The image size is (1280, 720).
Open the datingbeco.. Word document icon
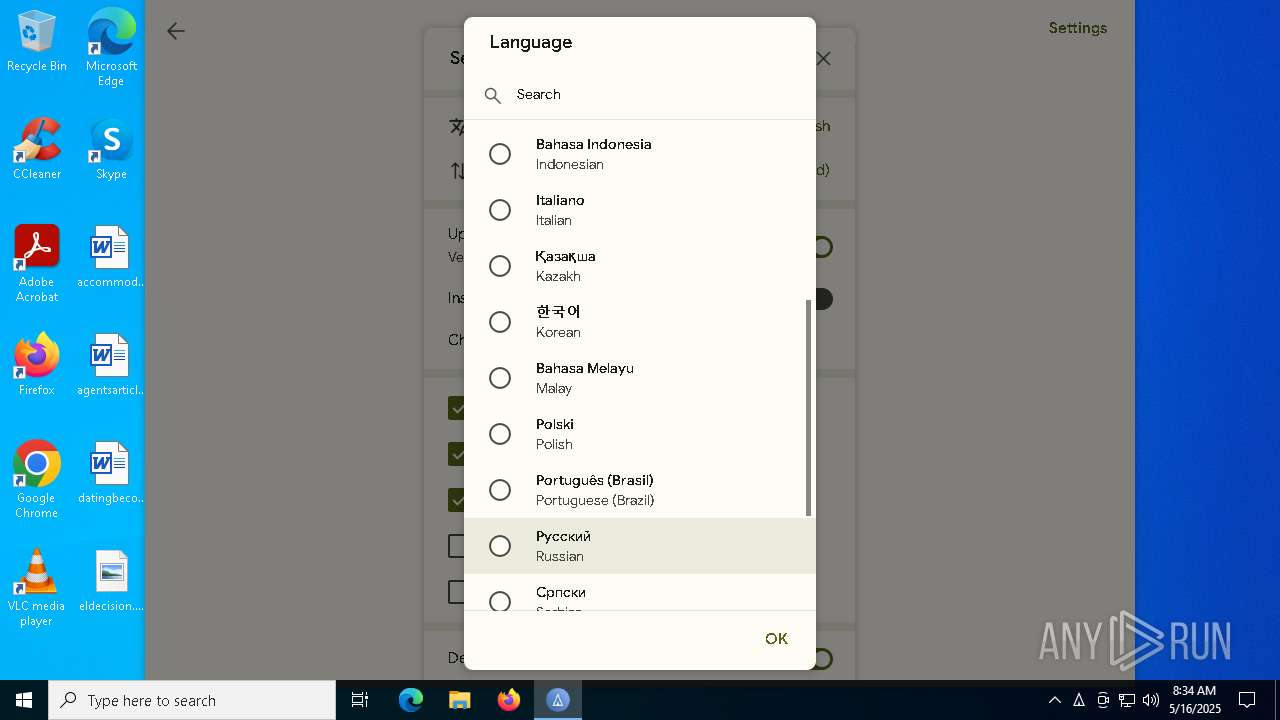pyautogui.click(x=111, y=473)
